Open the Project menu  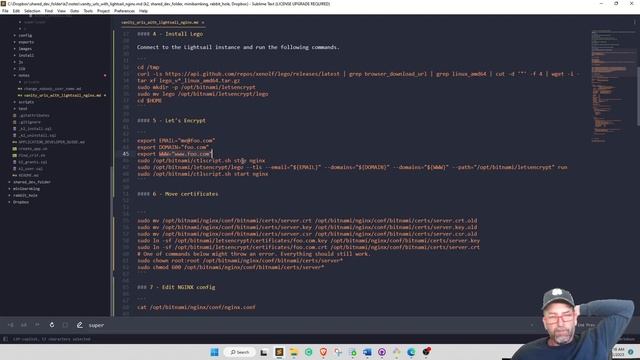(x=103, y=11)
